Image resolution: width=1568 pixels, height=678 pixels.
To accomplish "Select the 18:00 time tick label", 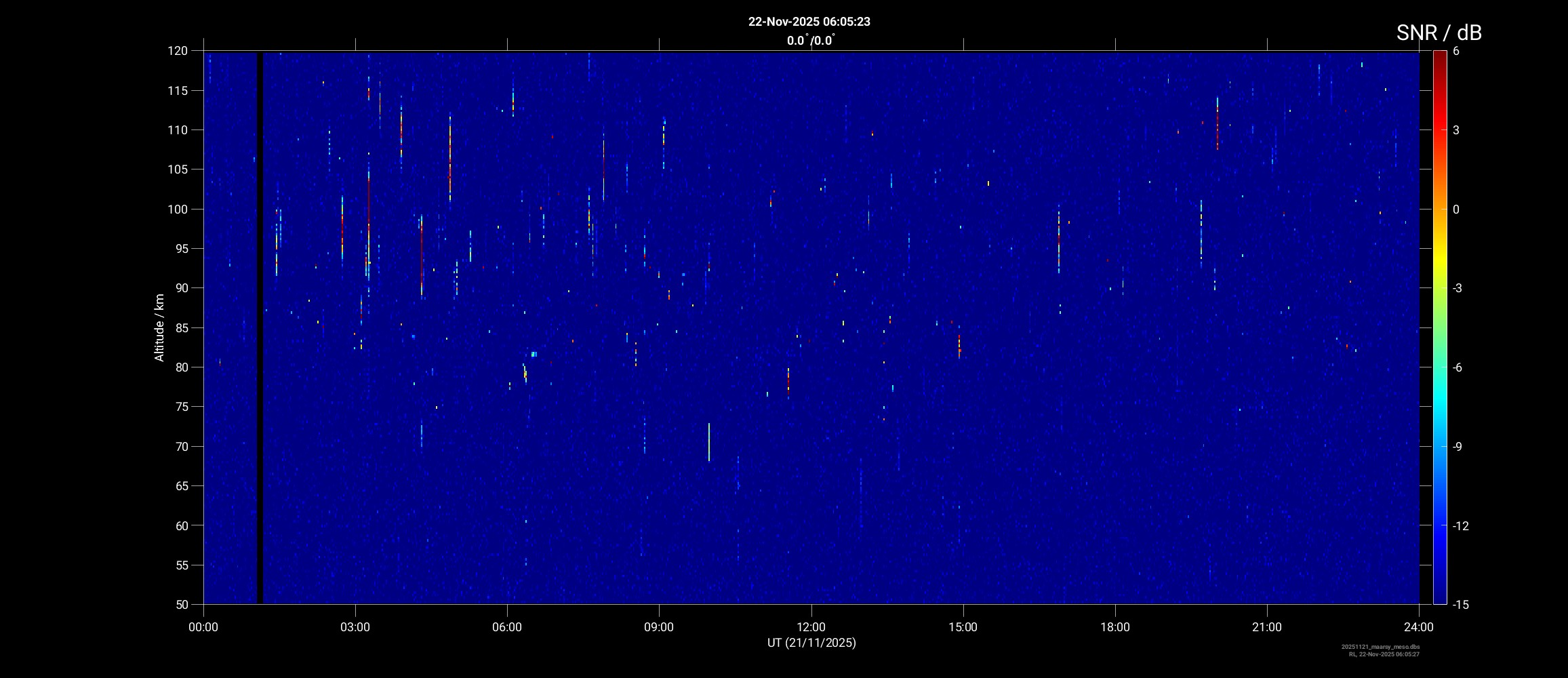I will [1114, 627].
